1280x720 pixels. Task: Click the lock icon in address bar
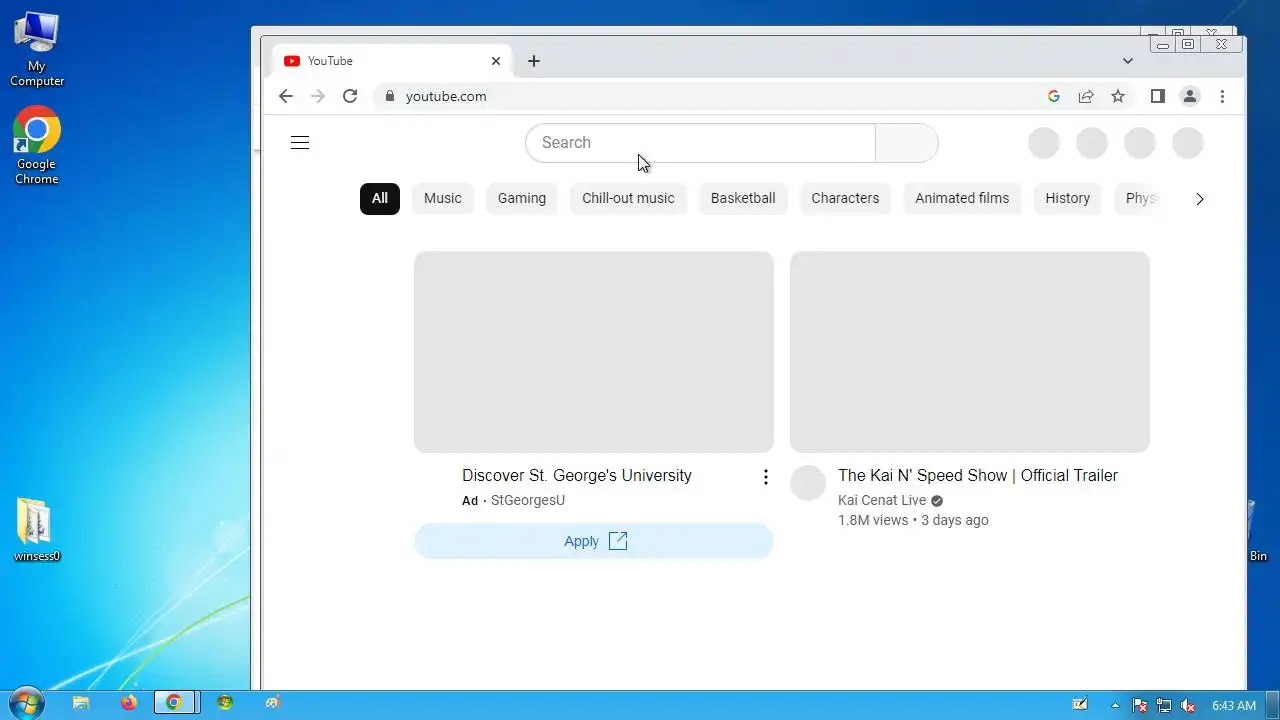[x=390, y=96]
